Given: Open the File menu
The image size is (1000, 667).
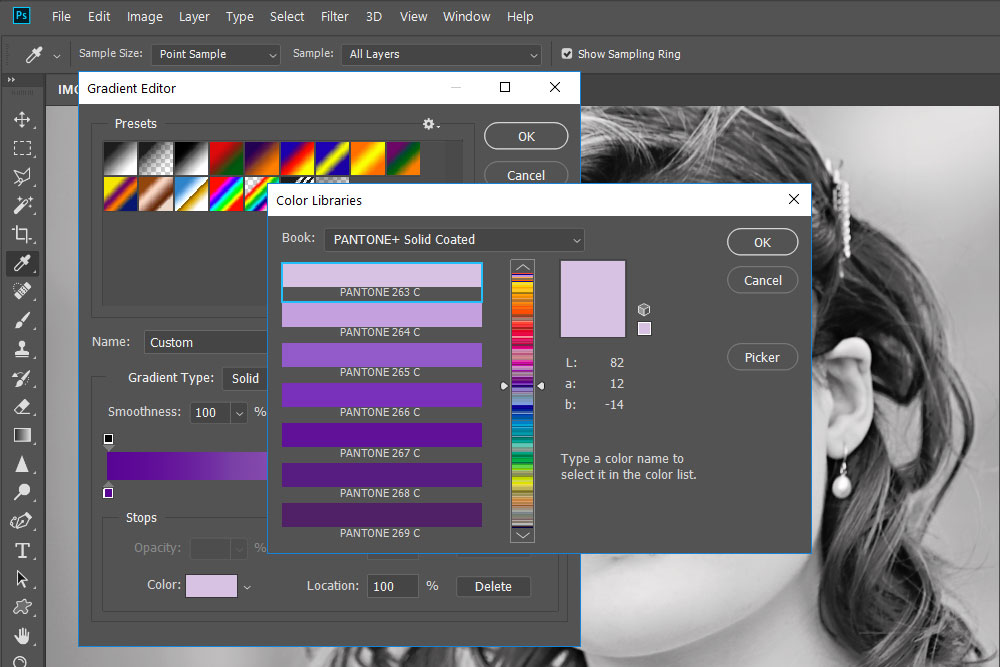Looking at the screenshot, I should pyautogui.click(x=61, y=17).
